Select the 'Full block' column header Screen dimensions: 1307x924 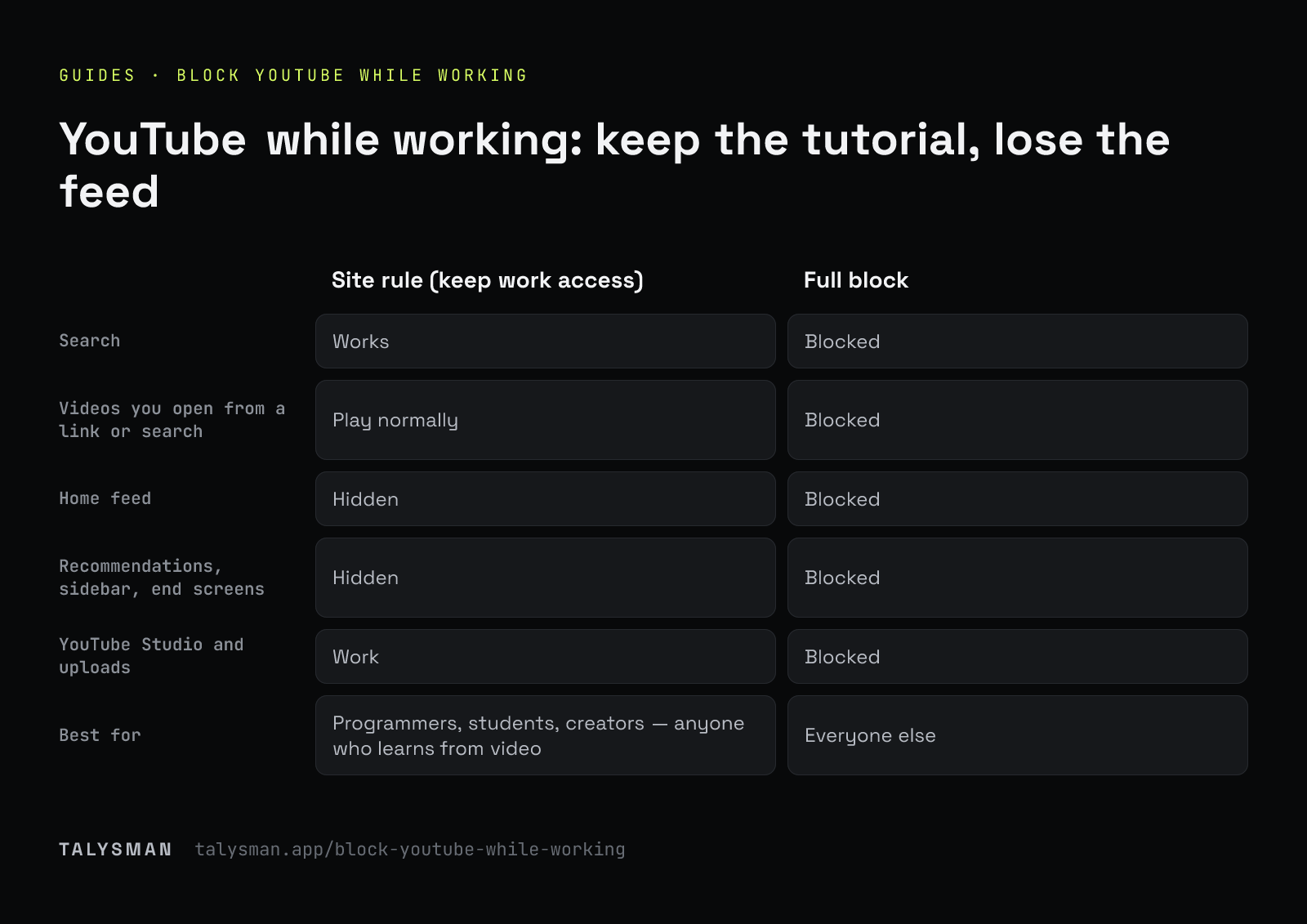point(856,280)
